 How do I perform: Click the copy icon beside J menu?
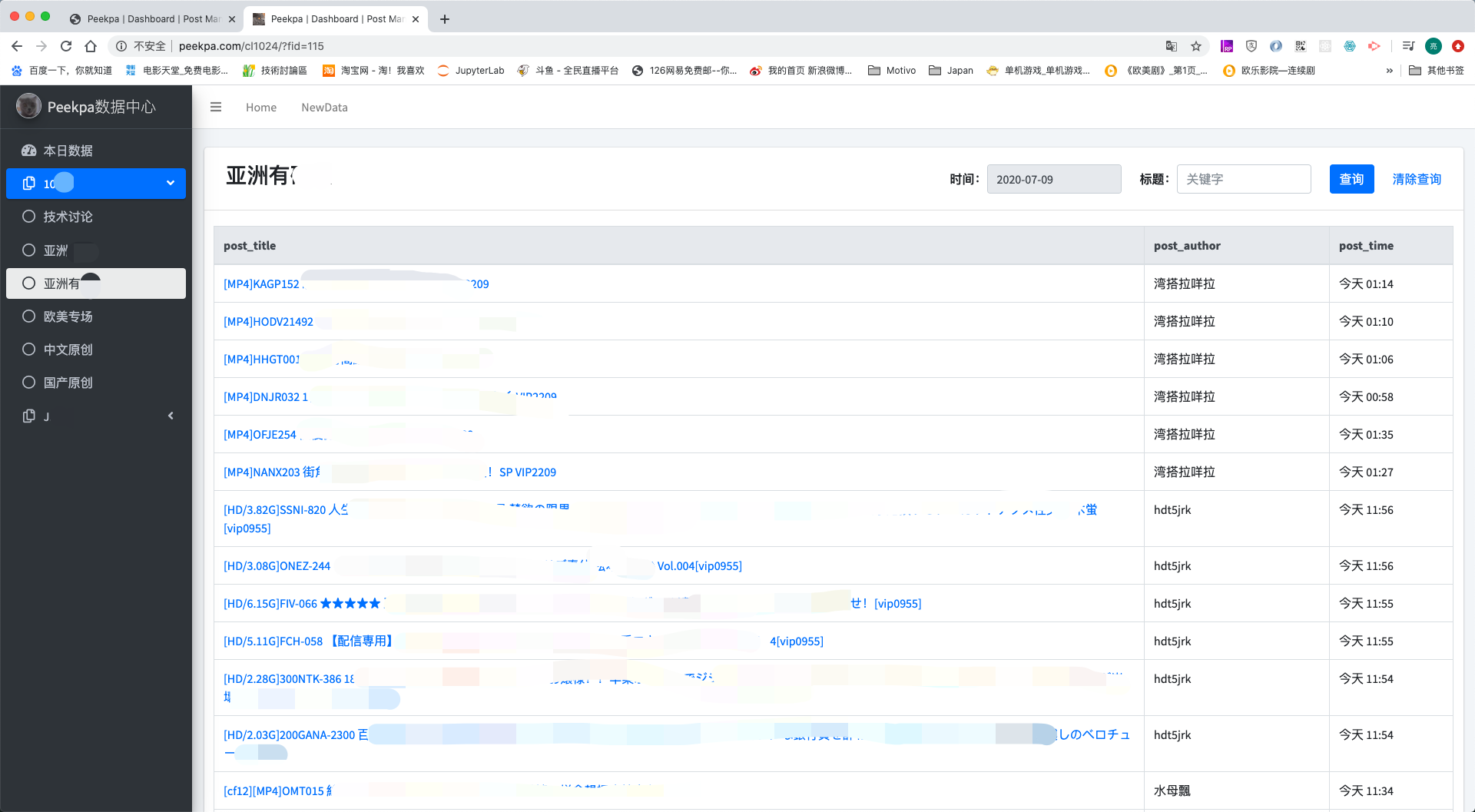(29, 416)
